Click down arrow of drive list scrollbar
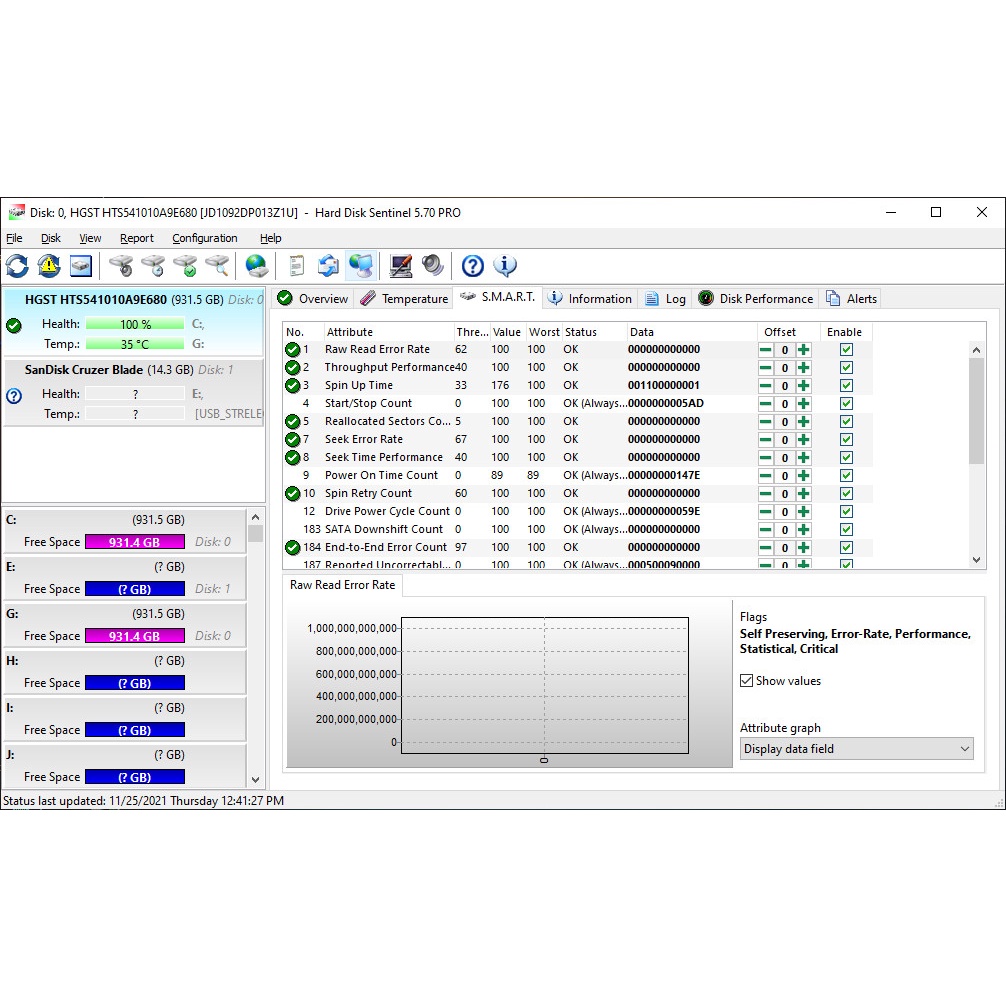1006x1006 pixels. click(255, 780)
